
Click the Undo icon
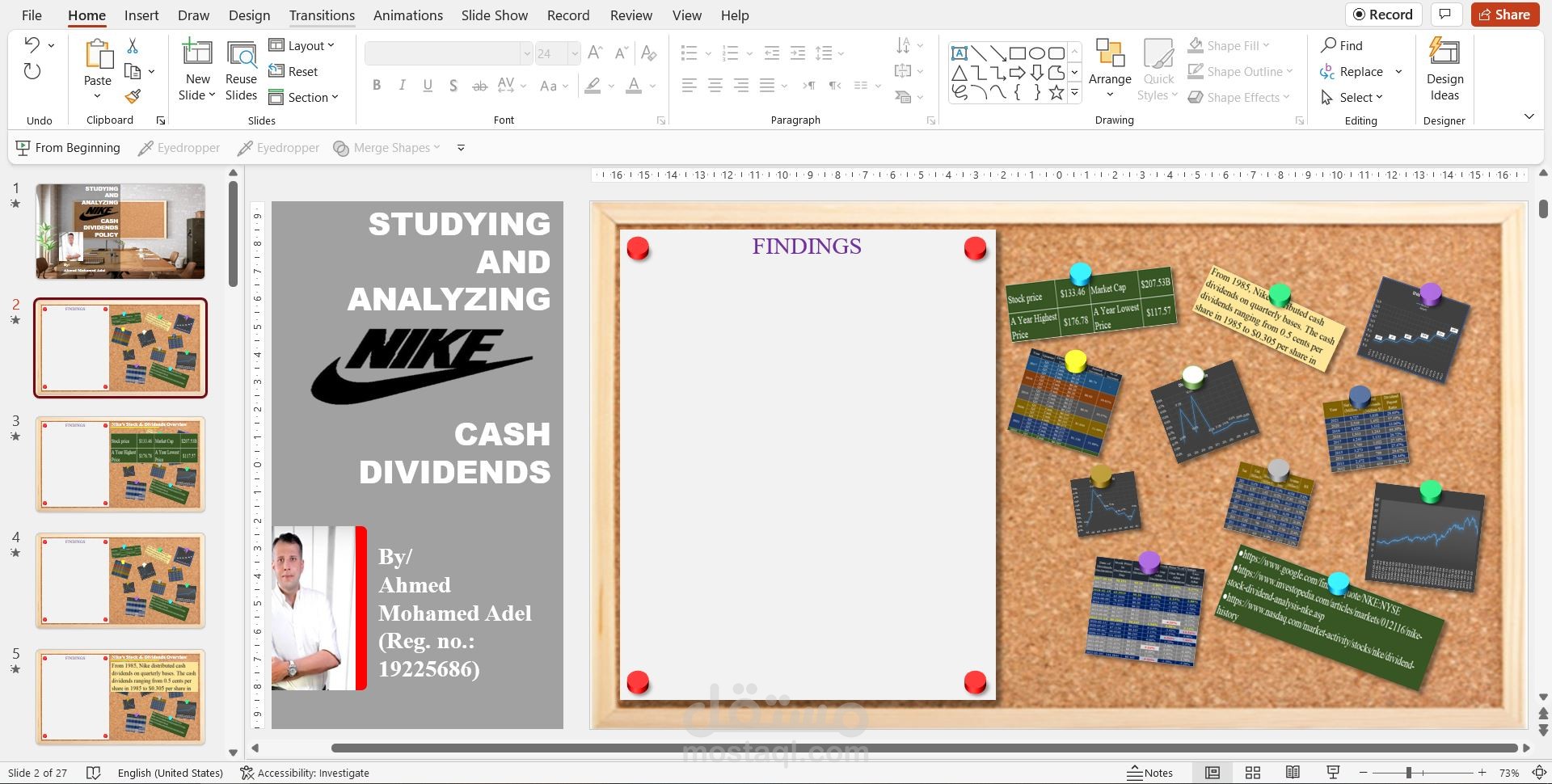[32, 45]
